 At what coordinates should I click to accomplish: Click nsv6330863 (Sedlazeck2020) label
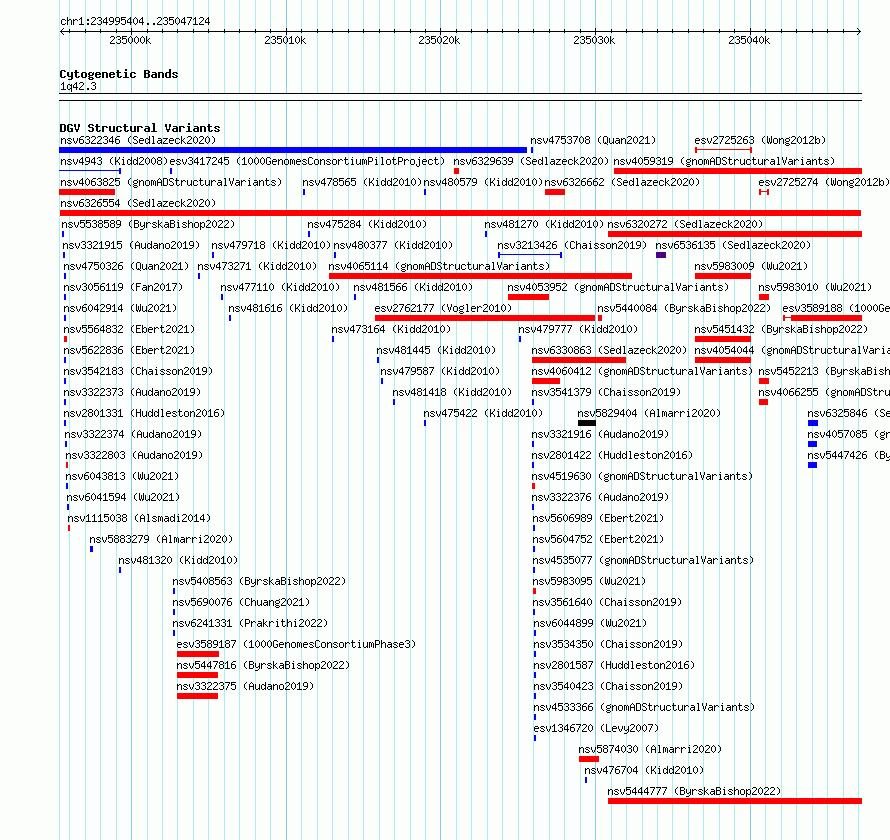[609, 350]
